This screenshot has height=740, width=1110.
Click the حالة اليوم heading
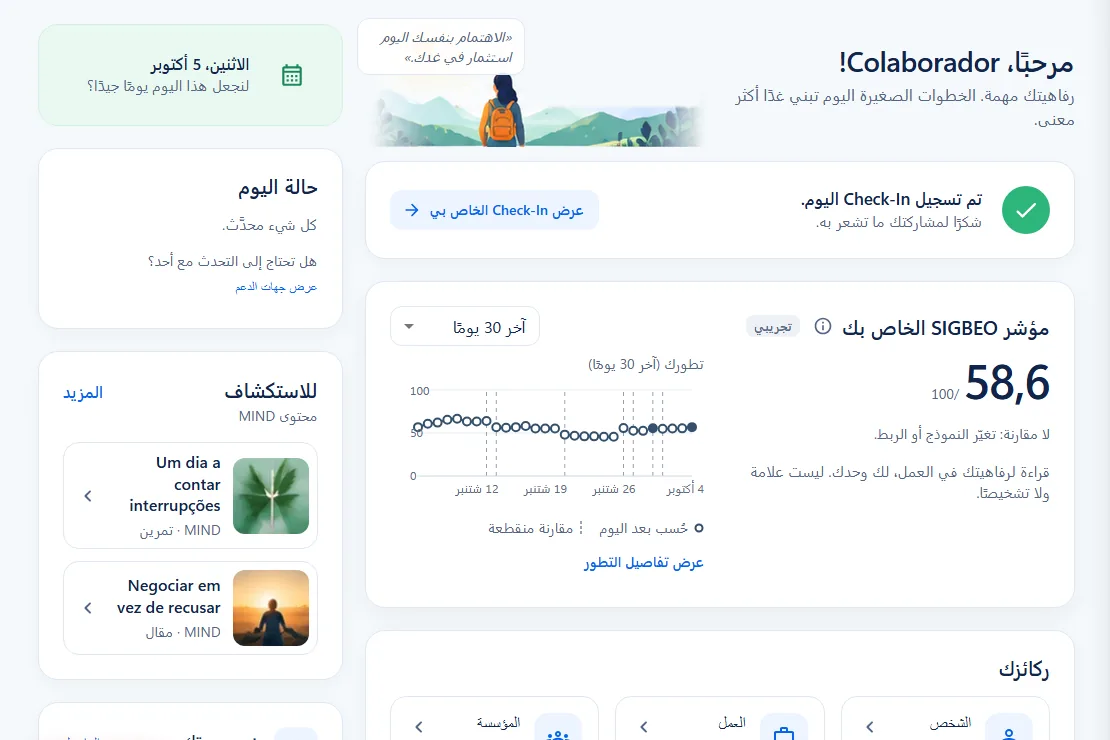click(278, 187)
